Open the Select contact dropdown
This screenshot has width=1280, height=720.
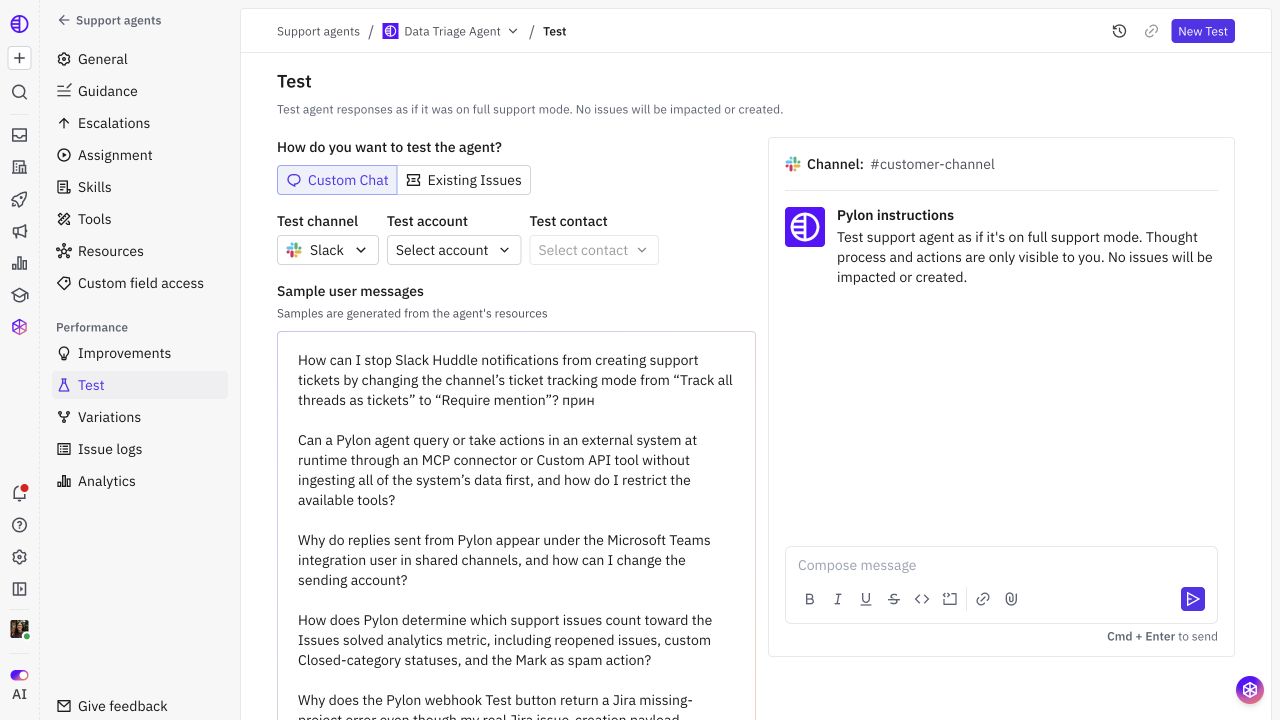coord(594,250)
